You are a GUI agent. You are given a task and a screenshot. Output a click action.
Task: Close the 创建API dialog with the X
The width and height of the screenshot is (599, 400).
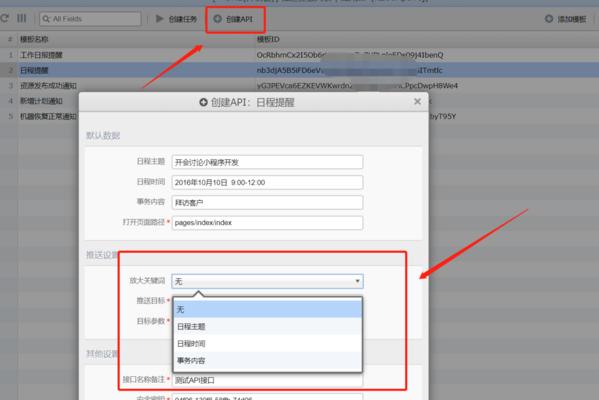(x=417, y=102)
